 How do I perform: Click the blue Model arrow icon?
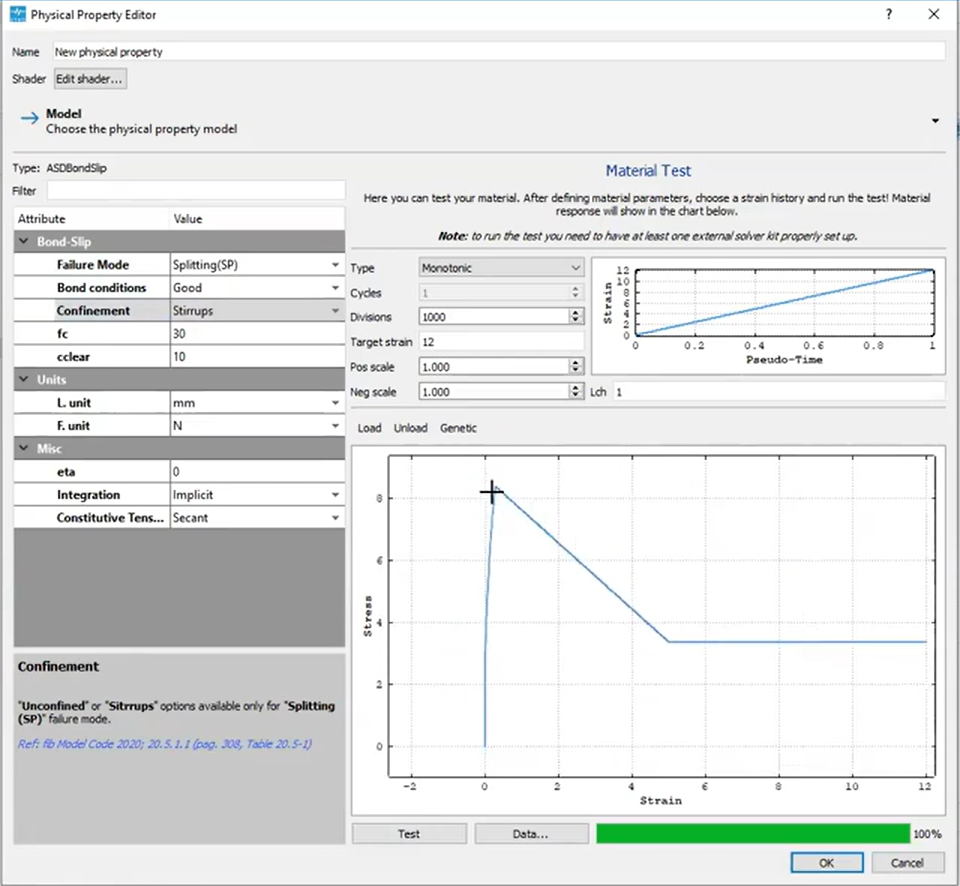pos(29,119)
